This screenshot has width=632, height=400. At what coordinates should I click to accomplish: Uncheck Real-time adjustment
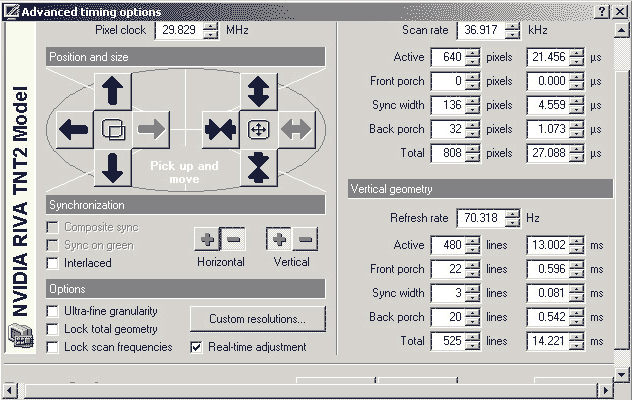196,347
